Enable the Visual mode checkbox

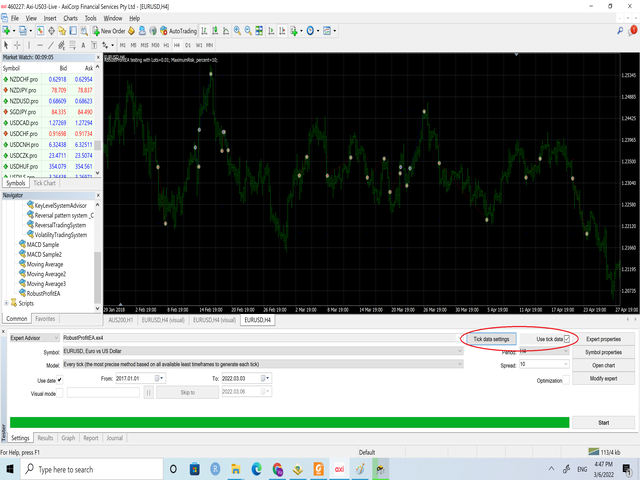(x=60, y=393)
